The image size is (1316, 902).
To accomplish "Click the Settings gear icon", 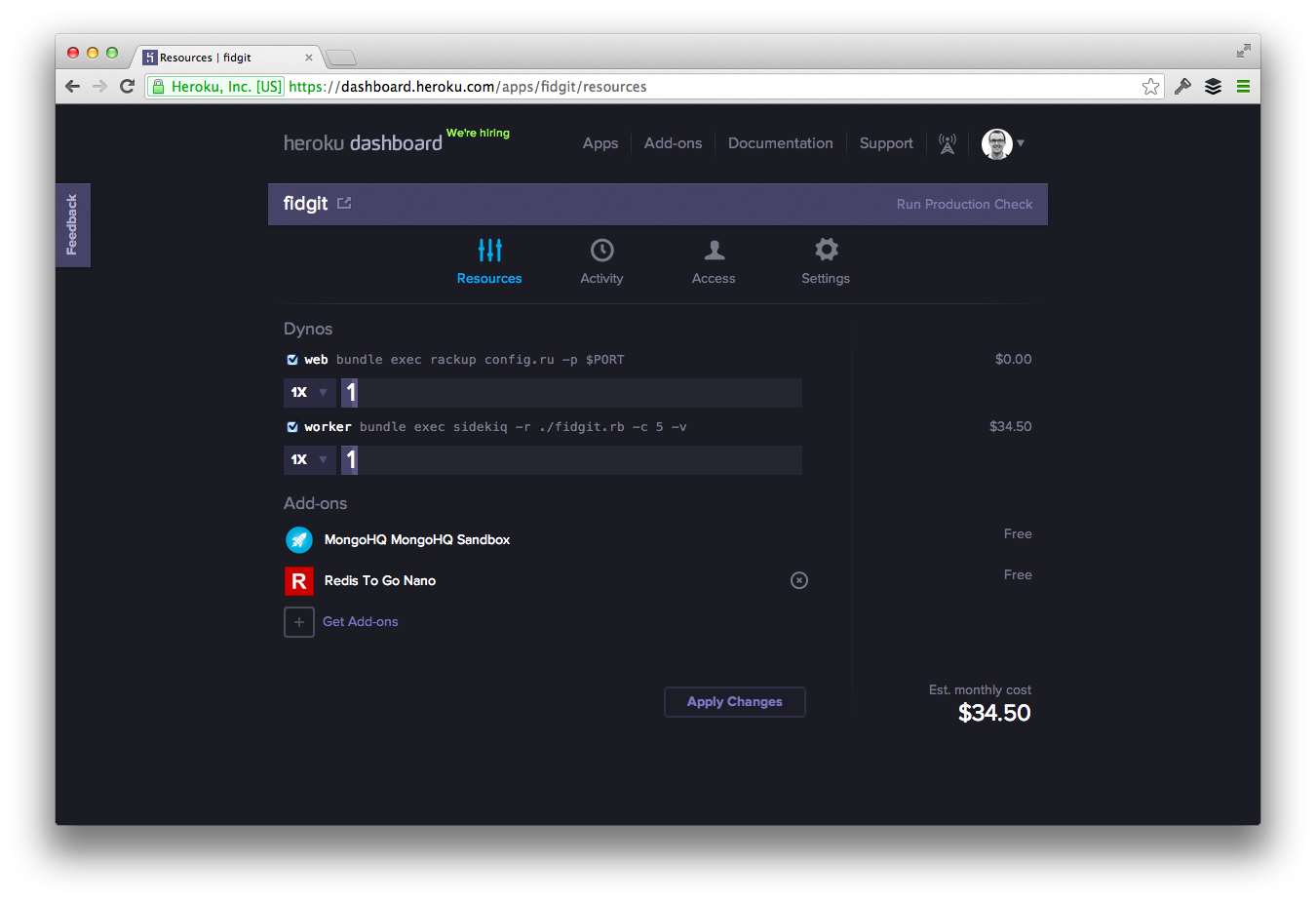I will tap(827, 250).
